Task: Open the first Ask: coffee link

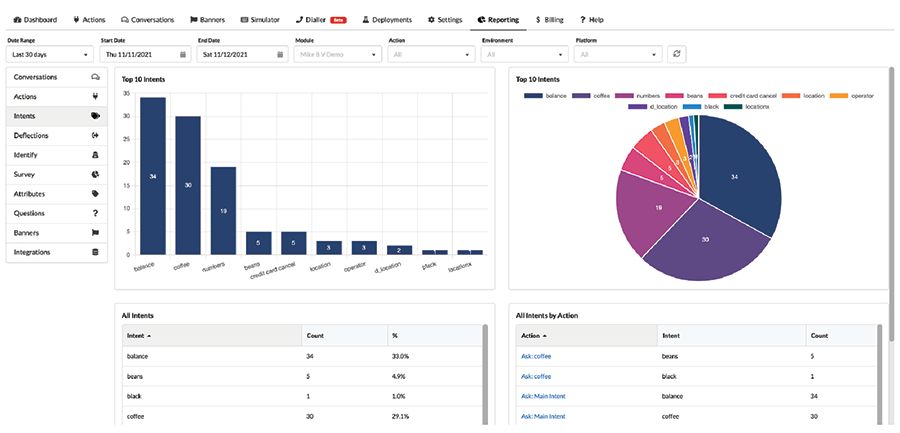Action: tap(536, 355)
